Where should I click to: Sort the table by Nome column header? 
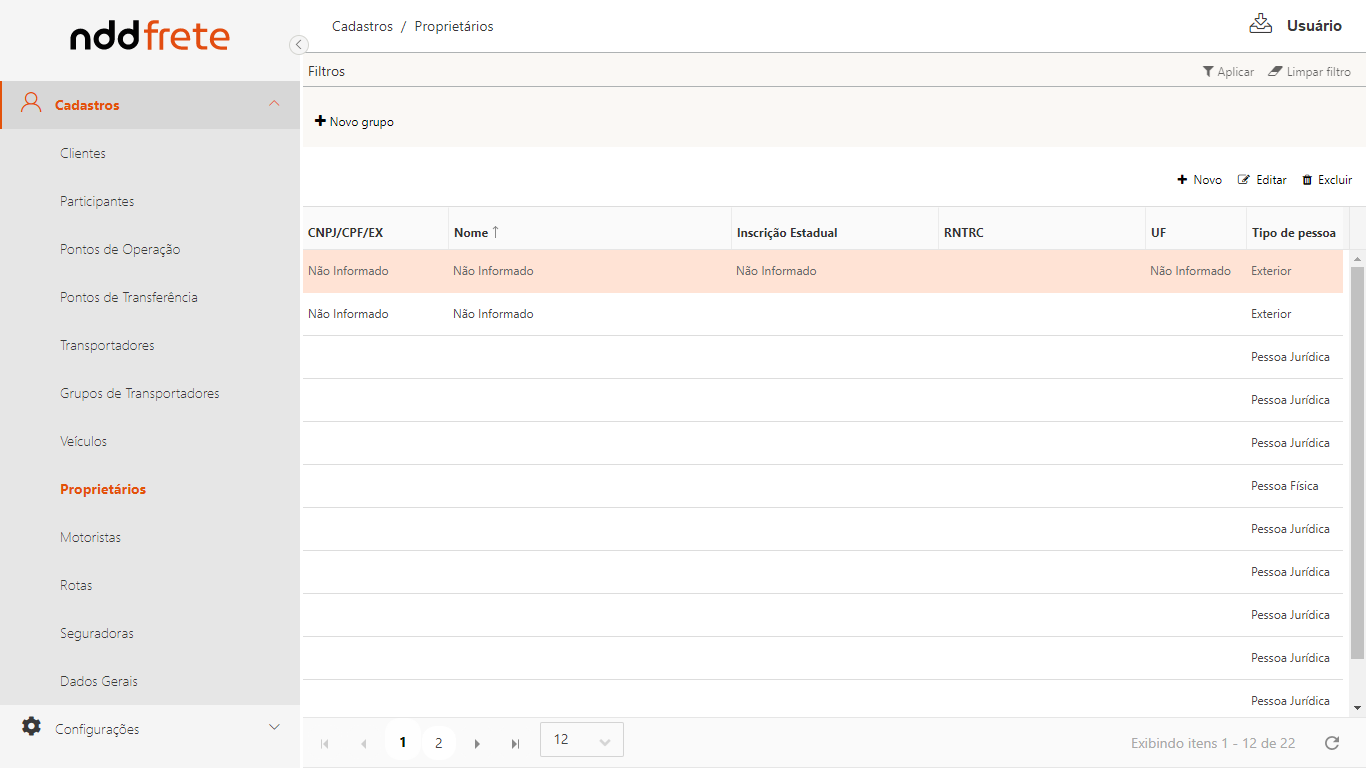(471, 233)
